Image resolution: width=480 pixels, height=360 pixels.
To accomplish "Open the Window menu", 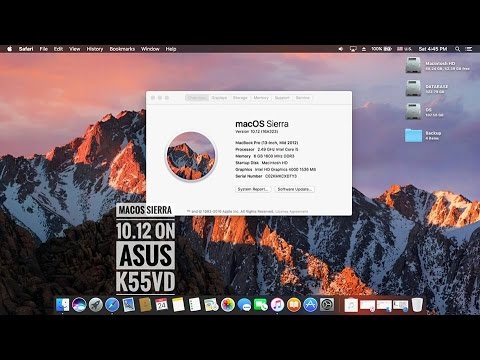I will pyautogui.click(x=150, y=49).
